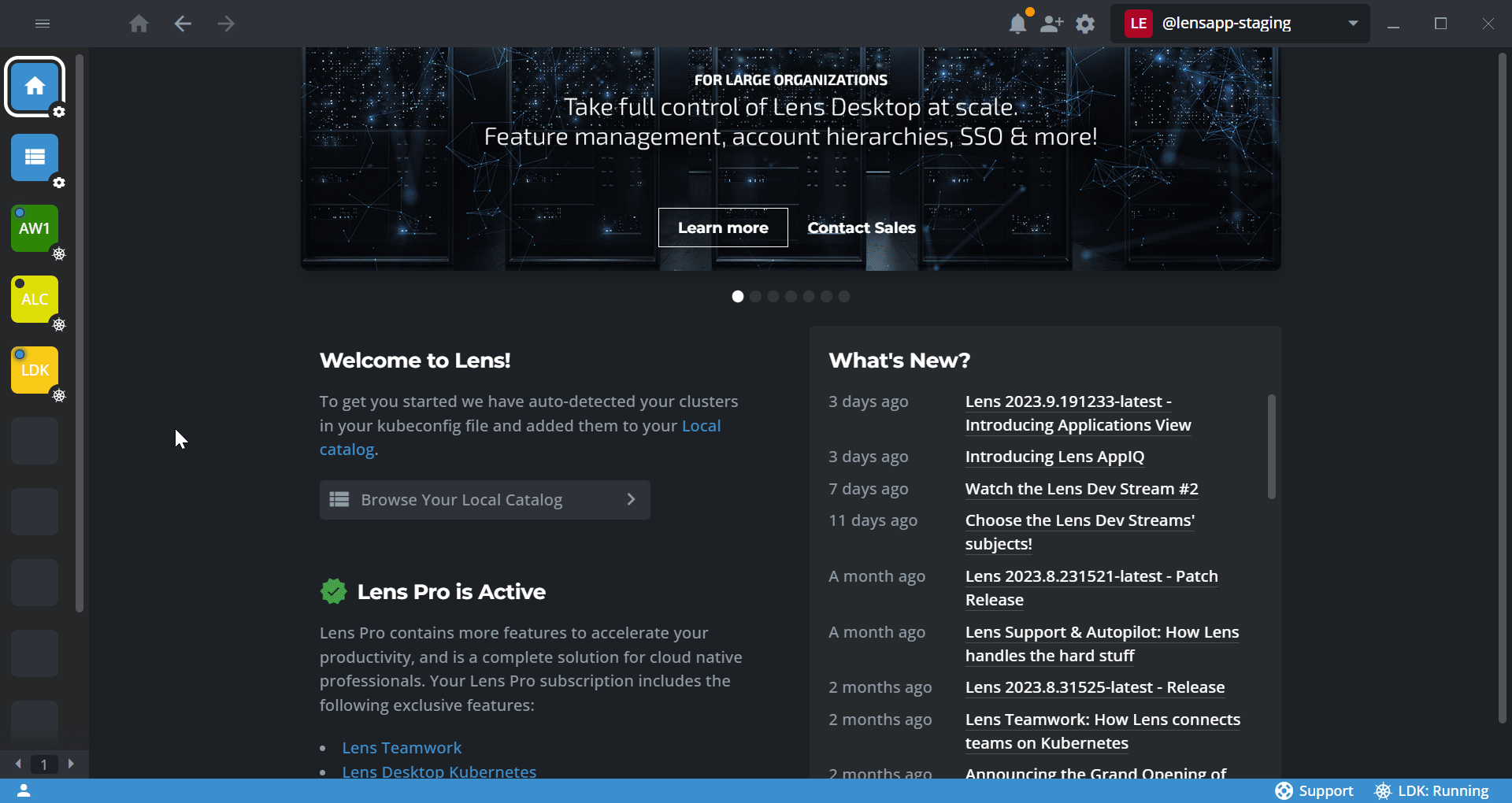Select the AW1 cluster in hotbar
Image resolution: width=1512 pixels, height=803 pixels.
pyautogui.click(x=35, y=228)
